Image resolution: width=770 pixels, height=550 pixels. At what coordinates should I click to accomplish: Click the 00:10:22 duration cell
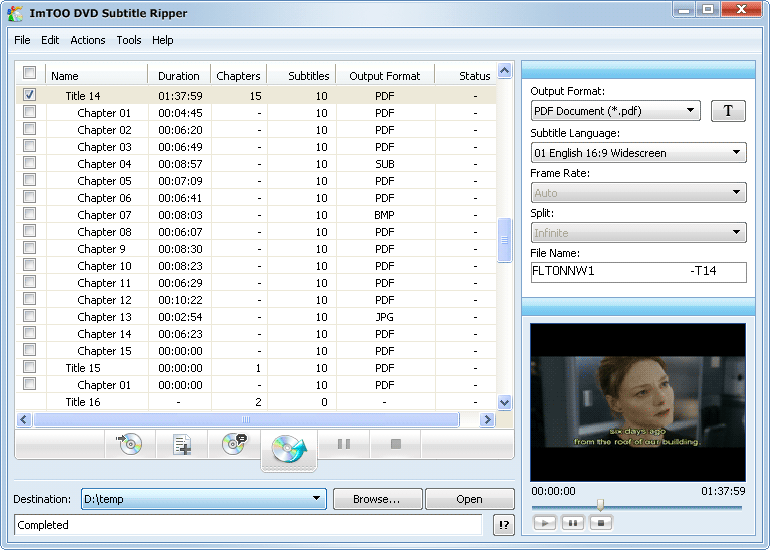pyautogui.click(x=180, y=300)
